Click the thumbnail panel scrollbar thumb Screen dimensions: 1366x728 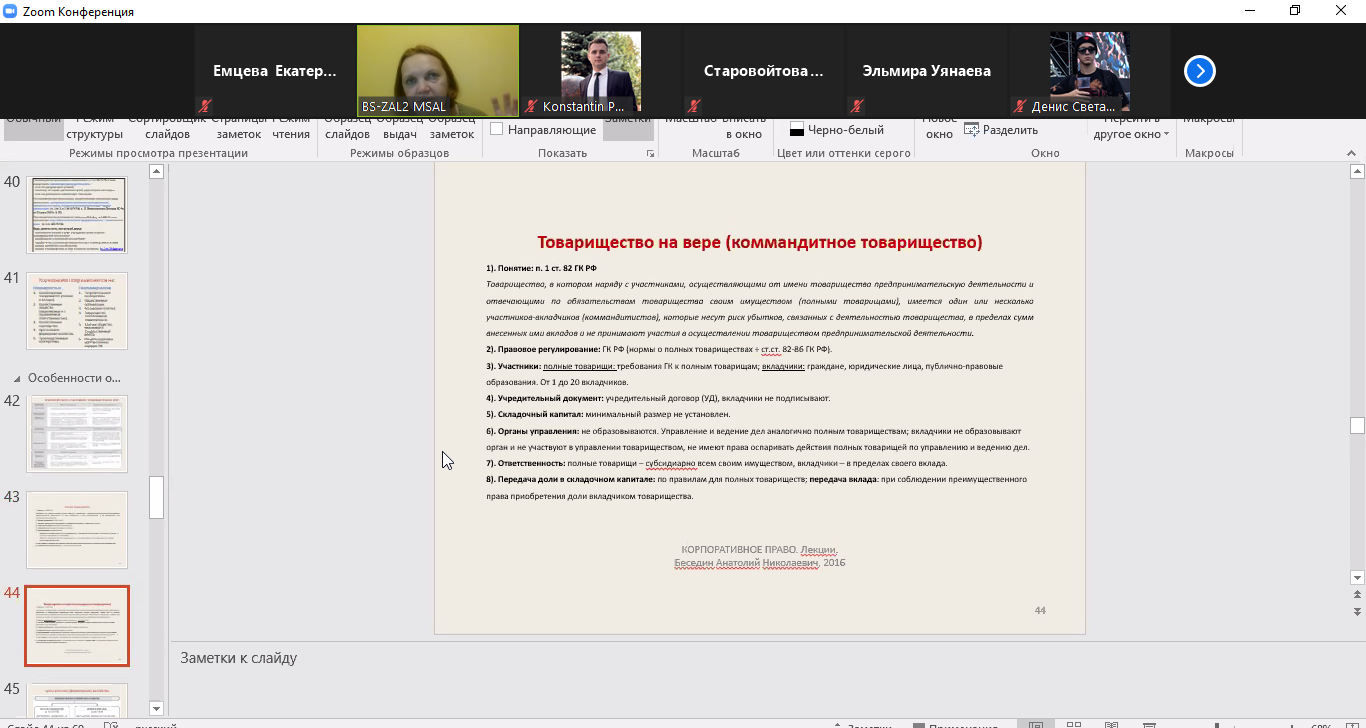[x=157, y=497]
